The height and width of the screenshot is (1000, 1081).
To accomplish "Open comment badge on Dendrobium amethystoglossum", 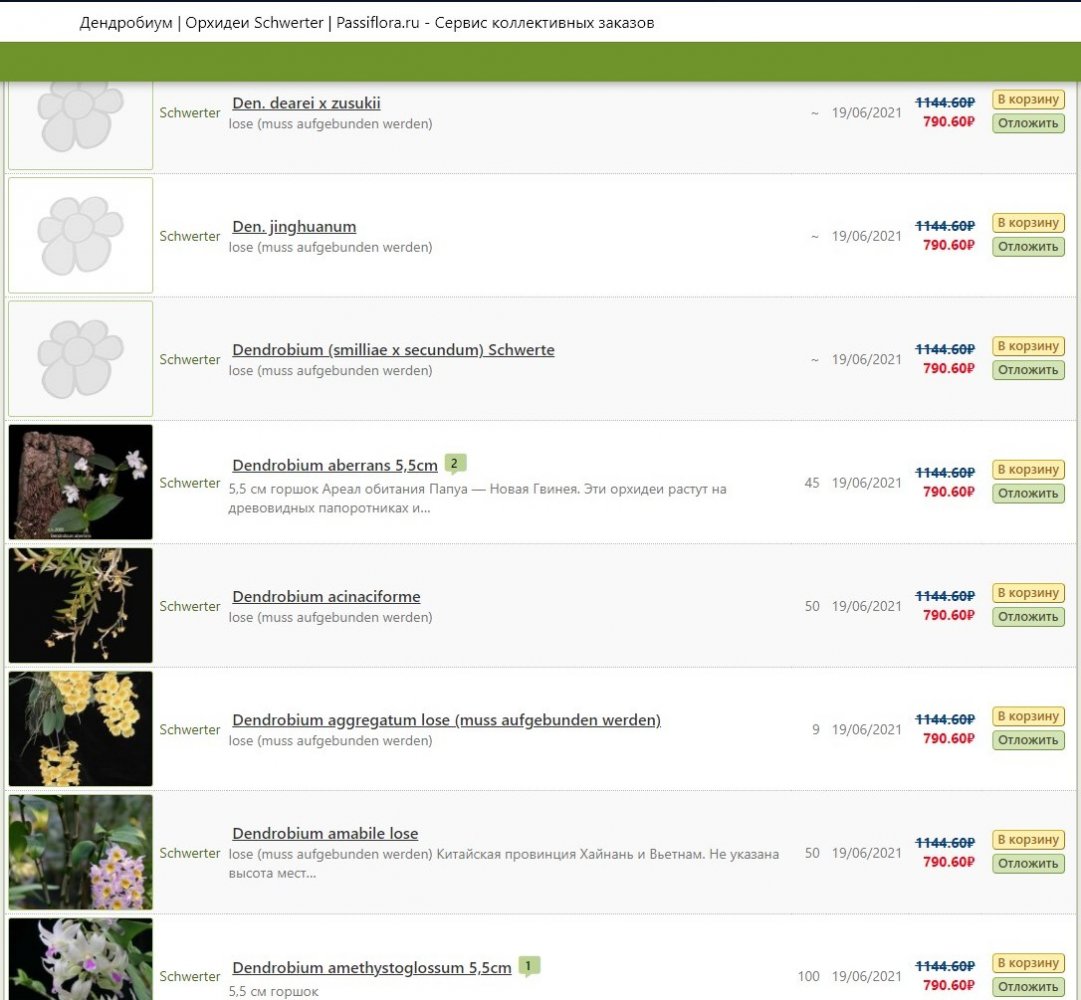I will (529, 966).
